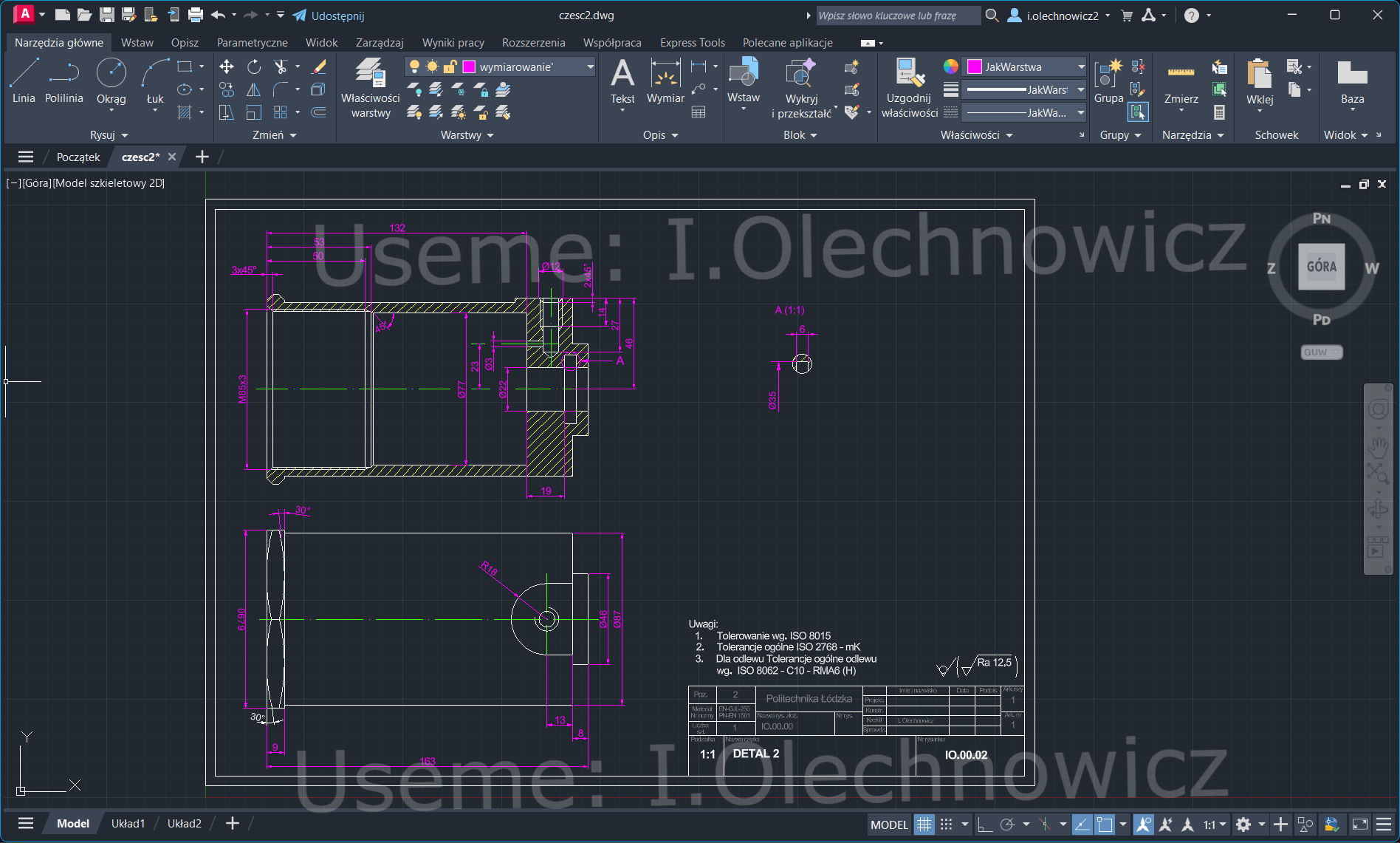Toggle the grid display in status bar

pos(924,825)
